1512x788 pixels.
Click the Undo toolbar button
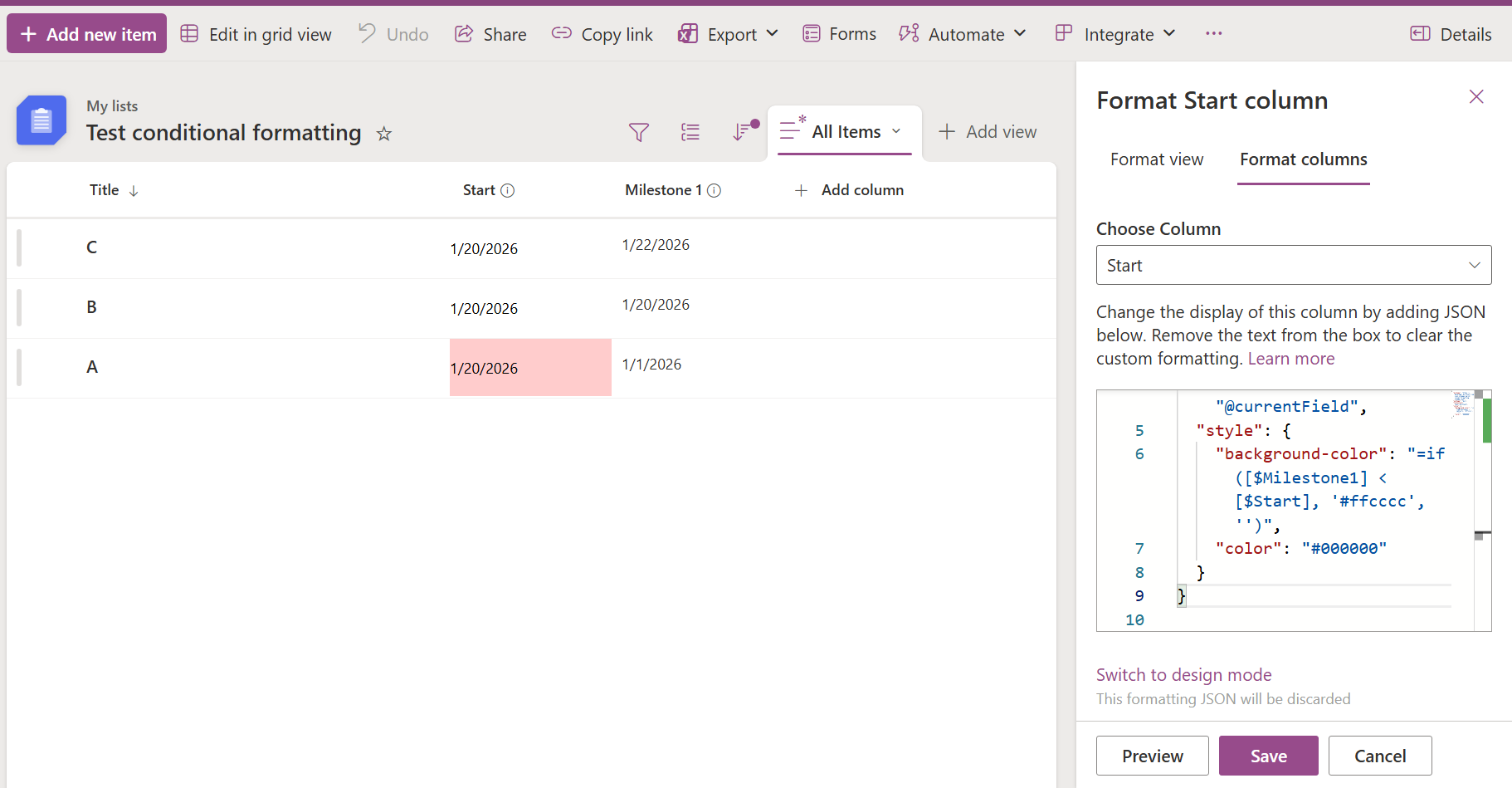393,34
